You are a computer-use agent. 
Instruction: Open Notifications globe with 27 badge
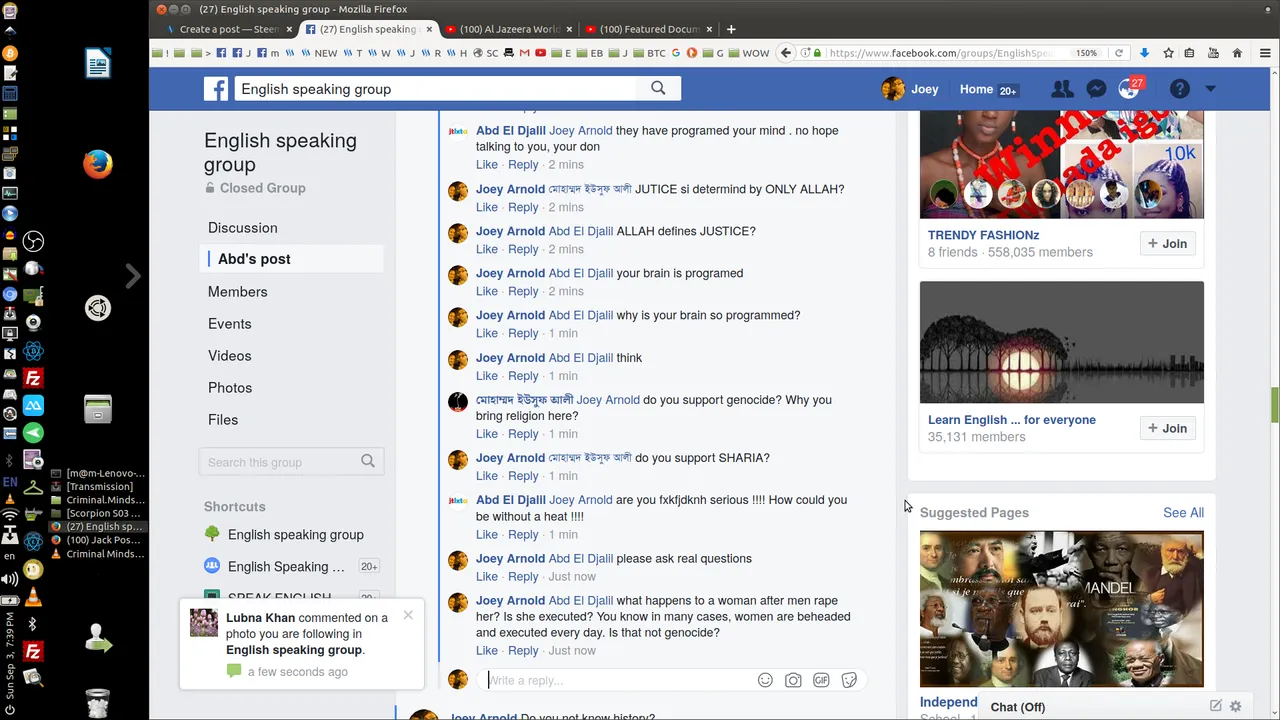1130,89
